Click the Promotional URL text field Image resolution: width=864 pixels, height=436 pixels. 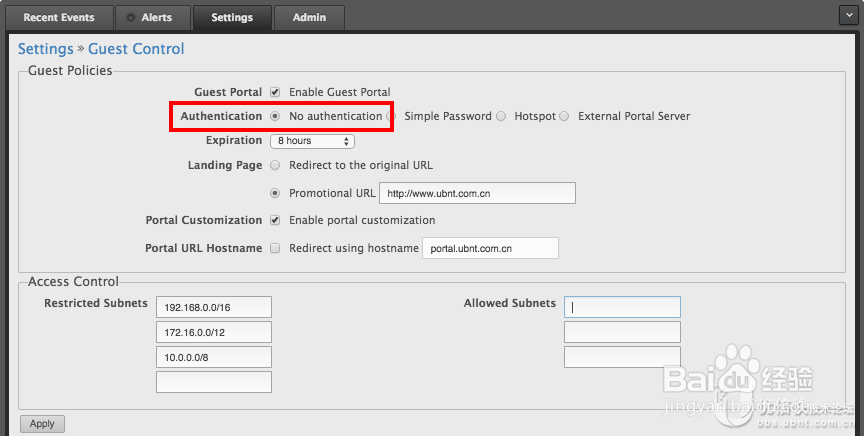tap(477, 193)
